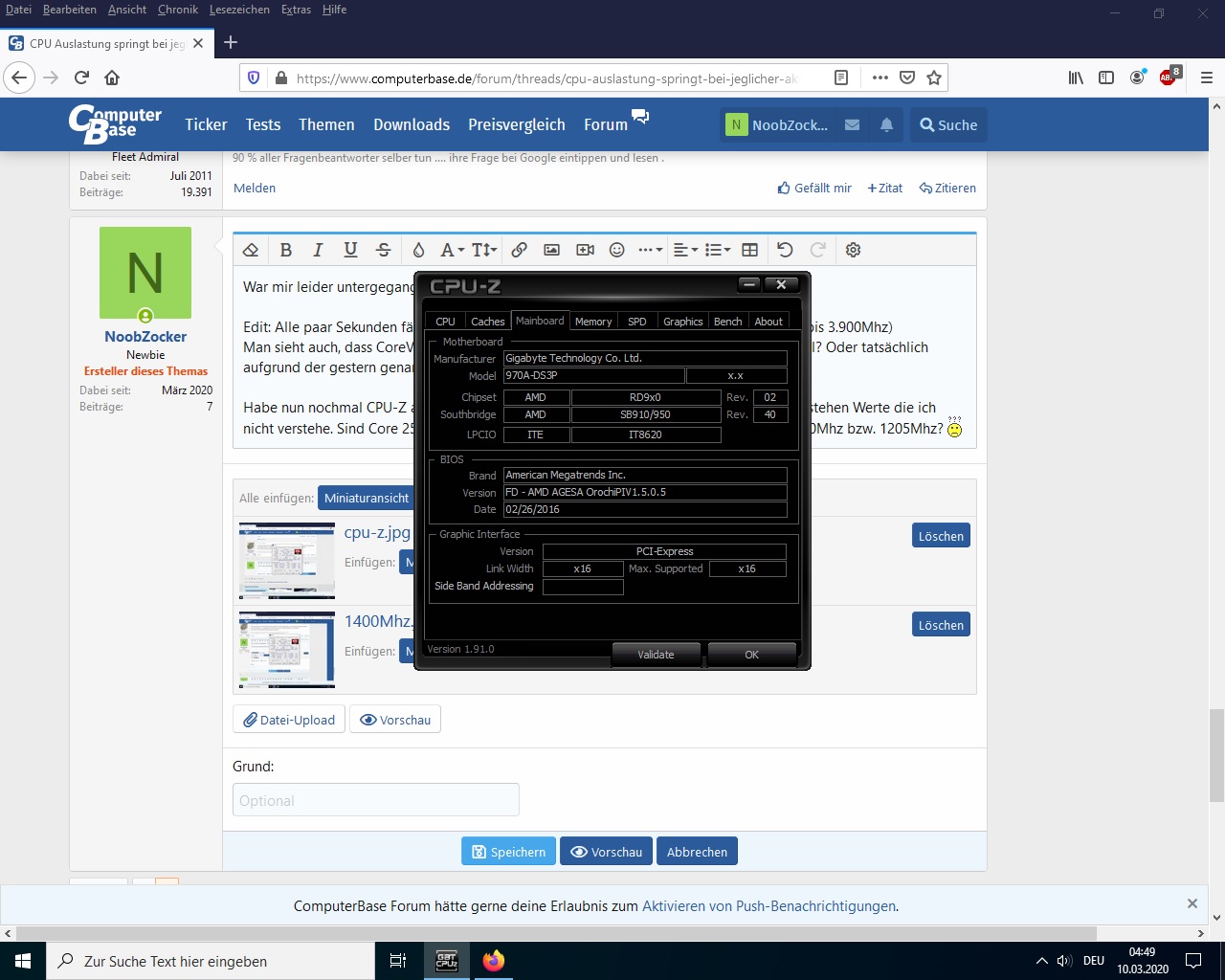
Task: Expand the more-options ellipsis dropdown in editor
Action: click(650, 250)
